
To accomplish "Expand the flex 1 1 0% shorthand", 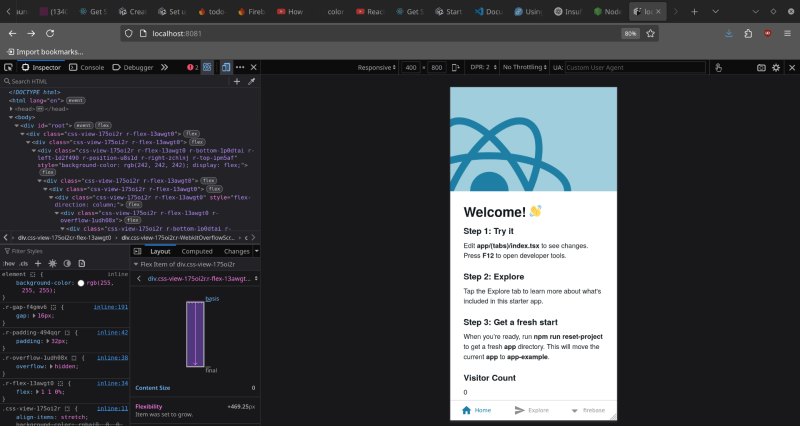I will [x=37, y=392].
